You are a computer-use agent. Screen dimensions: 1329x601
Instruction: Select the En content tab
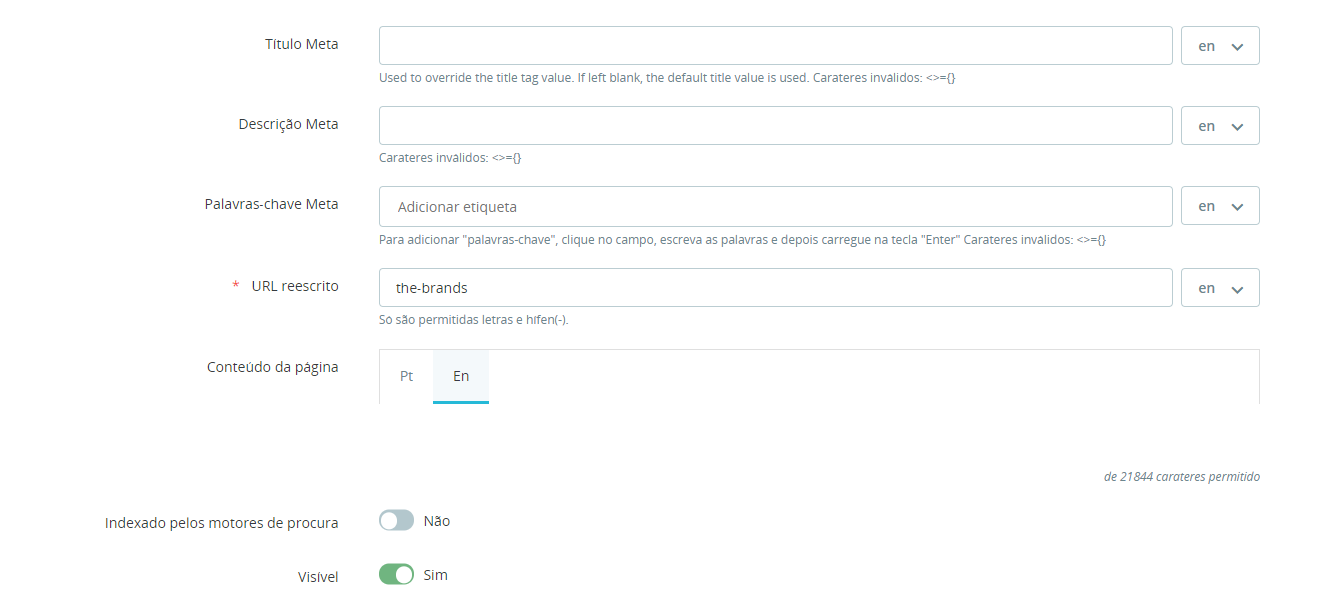pyautogui.click(x=461, y=377)
